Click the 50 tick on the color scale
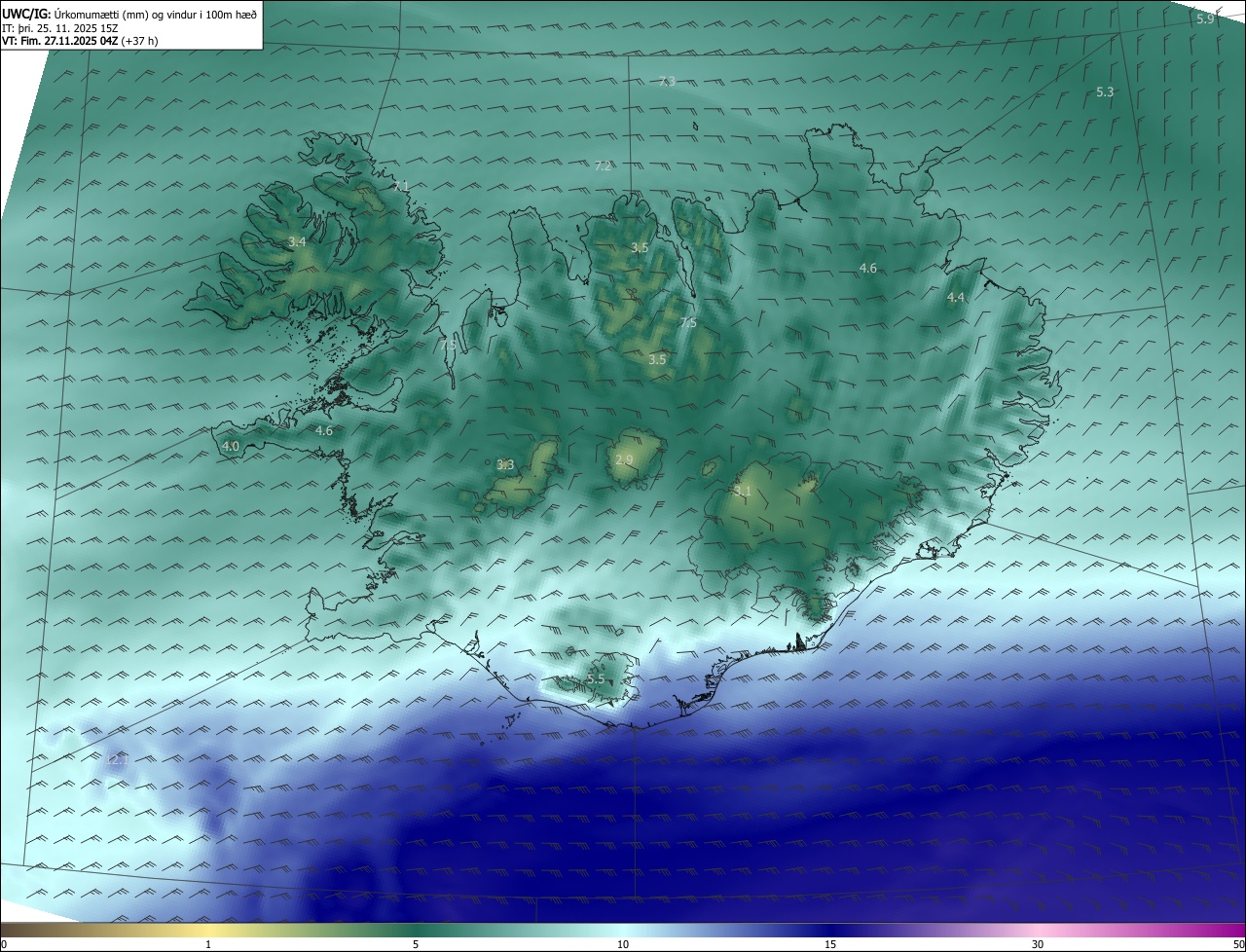 1238,944
